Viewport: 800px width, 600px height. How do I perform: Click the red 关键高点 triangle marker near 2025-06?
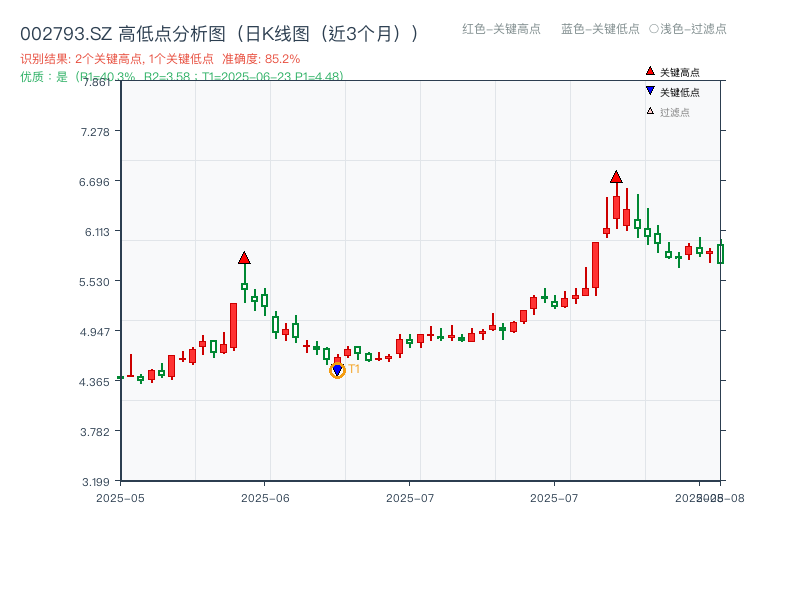pyautogui.click(x=246, y=256)
